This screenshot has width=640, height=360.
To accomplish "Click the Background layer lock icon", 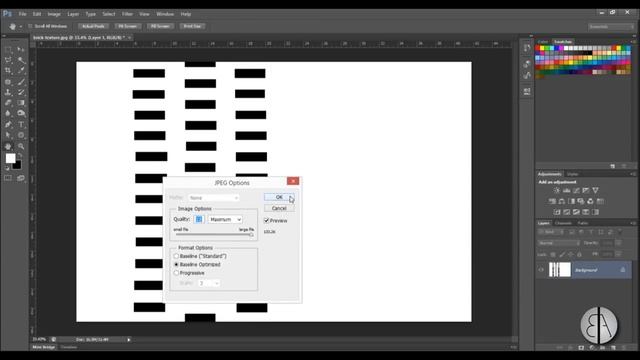I will (x=622, y=270).
